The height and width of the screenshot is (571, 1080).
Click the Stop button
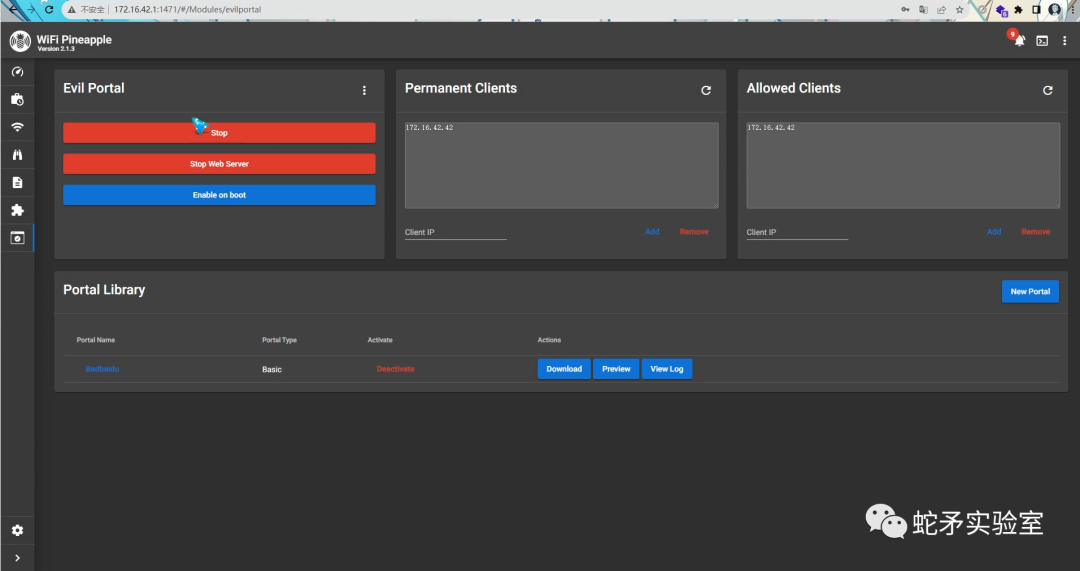[219, 133]
